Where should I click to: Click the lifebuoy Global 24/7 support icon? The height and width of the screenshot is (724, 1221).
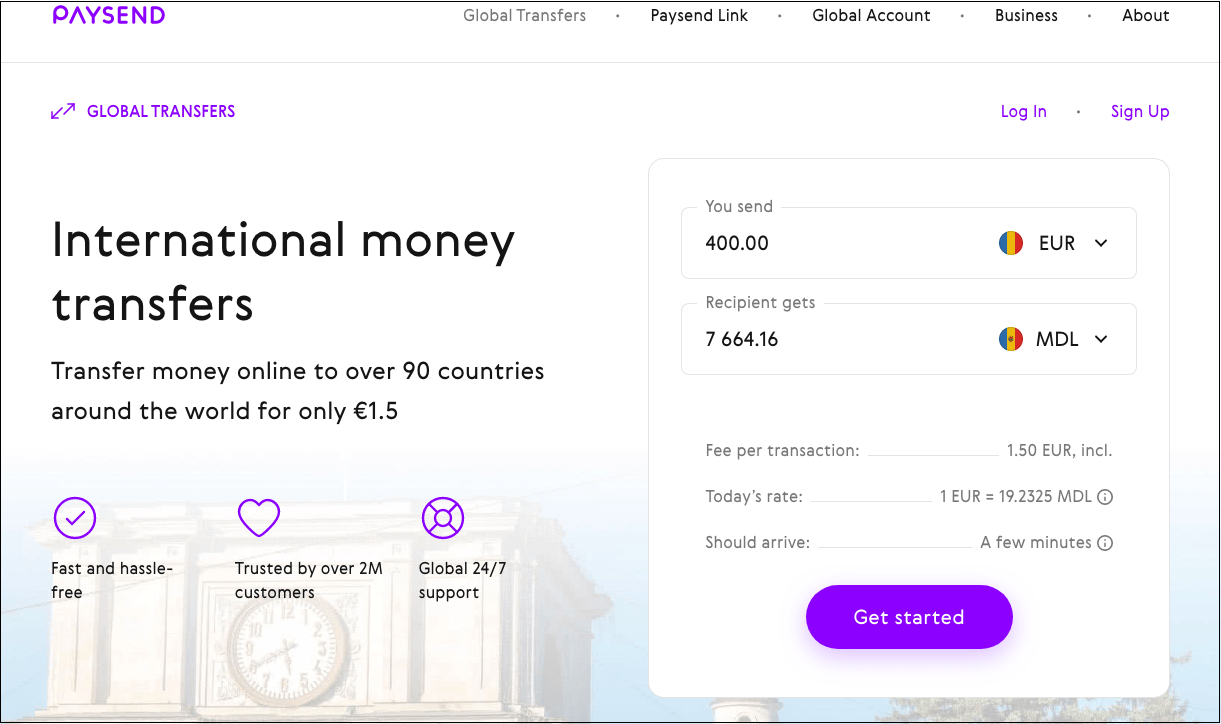(443, 518)
